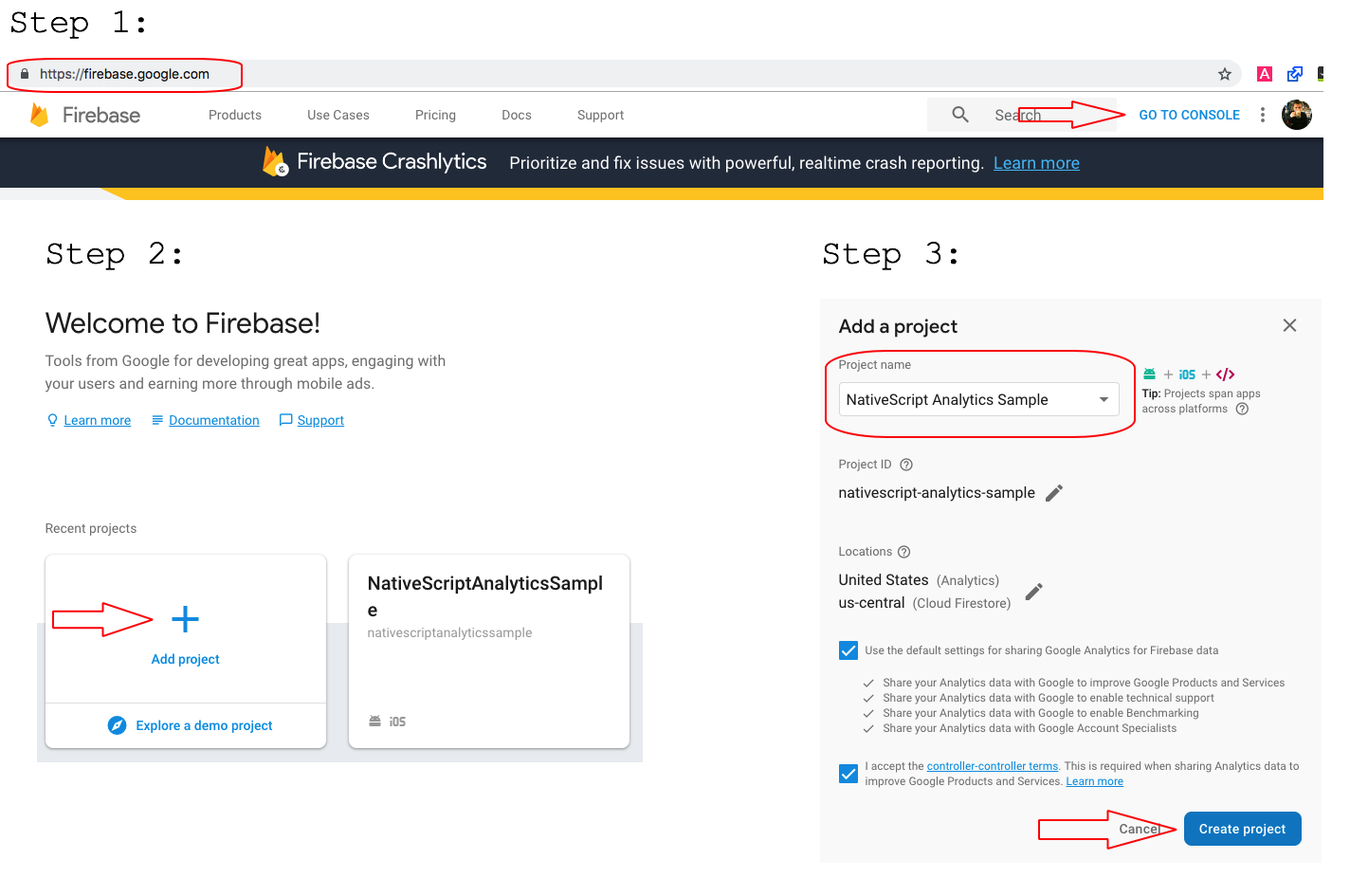The image size is (1350, 896).
Task: Click the pencil icon to edit Project ID
Action: [1053, 493]
